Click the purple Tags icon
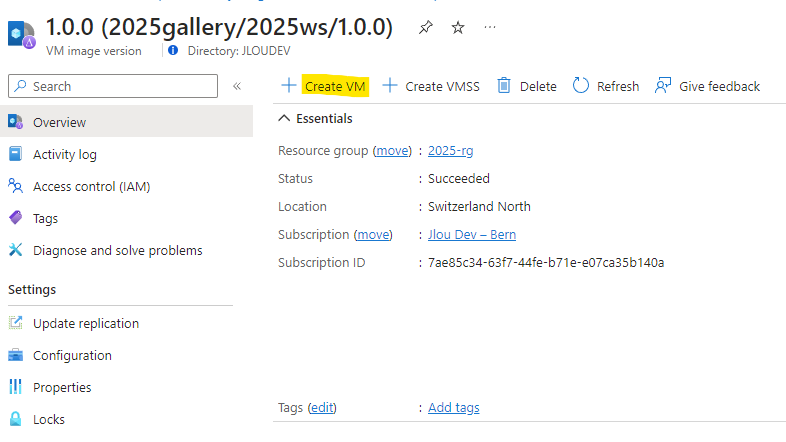Screen dimensions: 786x442 [x=16, y=217]
